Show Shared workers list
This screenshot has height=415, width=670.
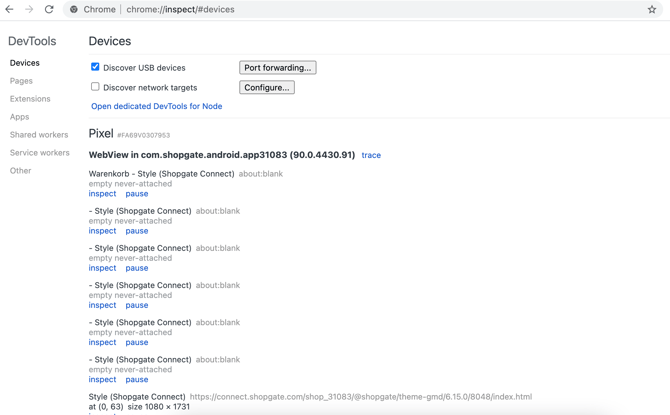[x=39, y=135]
